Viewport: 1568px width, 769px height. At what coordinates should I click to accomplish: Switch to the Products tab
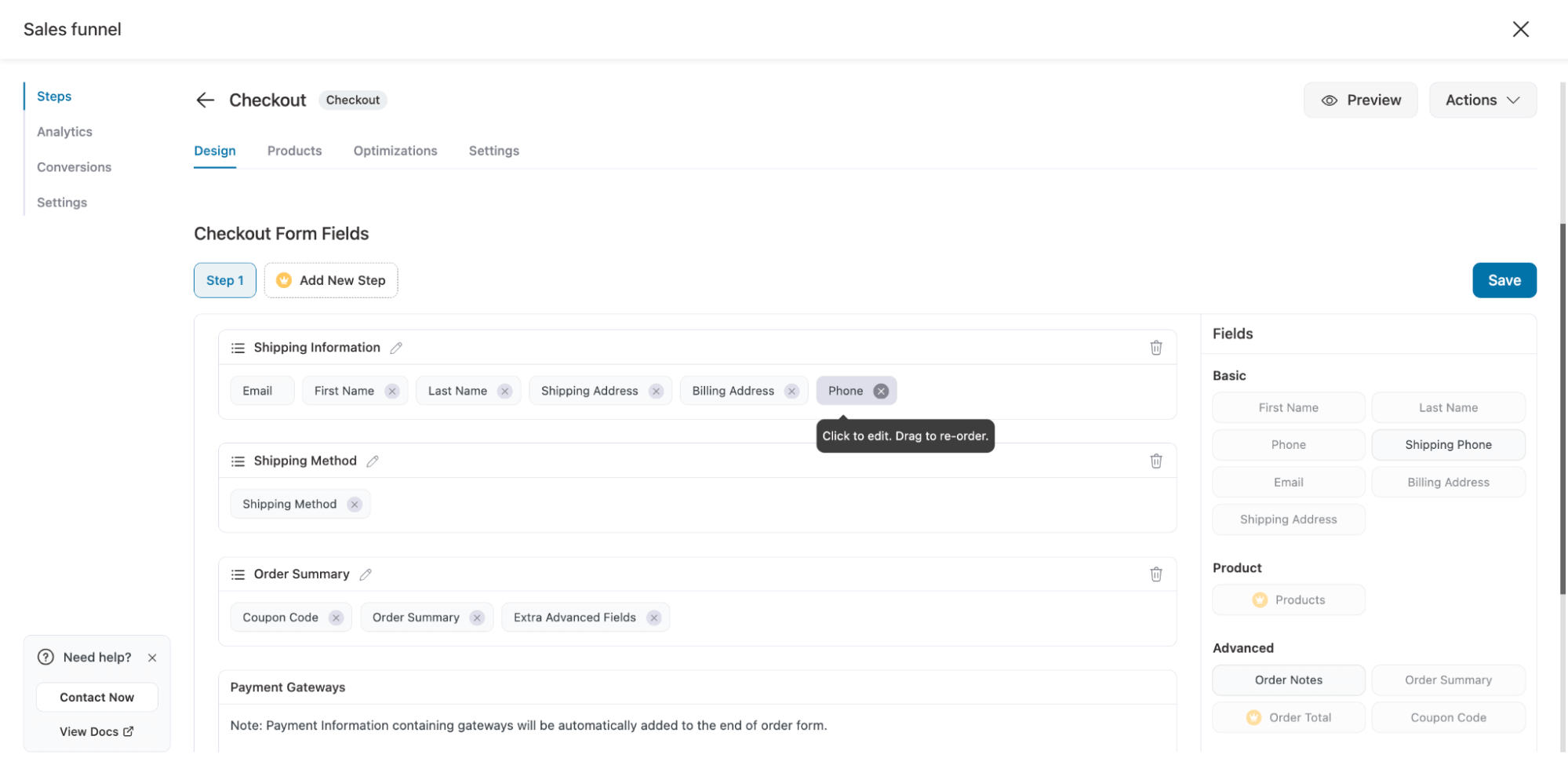(x=294, y=151)
